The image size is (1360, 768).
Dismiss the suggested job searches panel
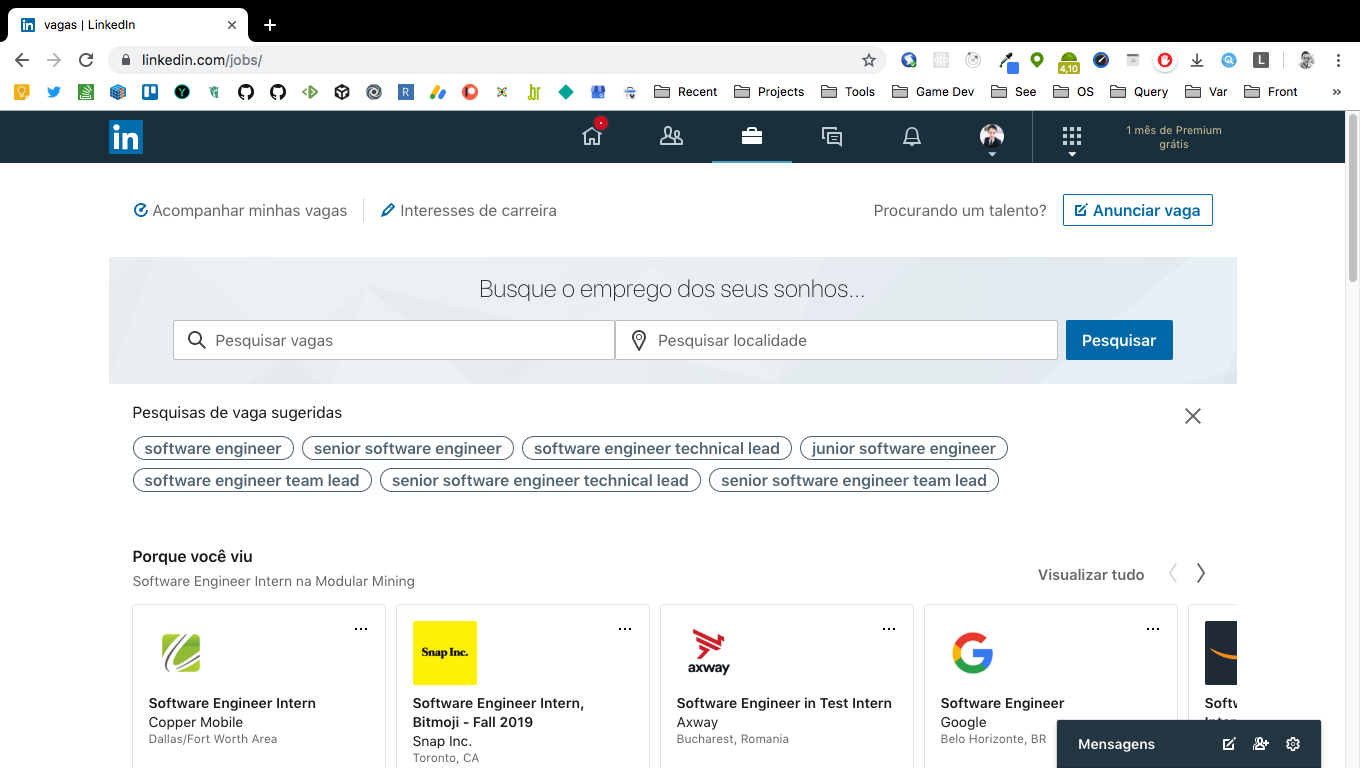pyautogui.click(x=1192, y=415)
